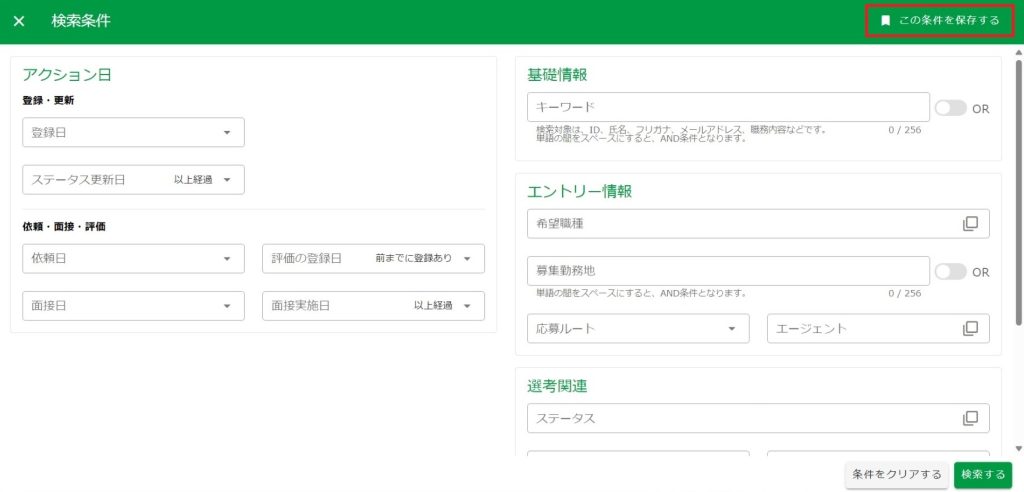Click the vertical scrollbar on the right

coord(1018,190)
